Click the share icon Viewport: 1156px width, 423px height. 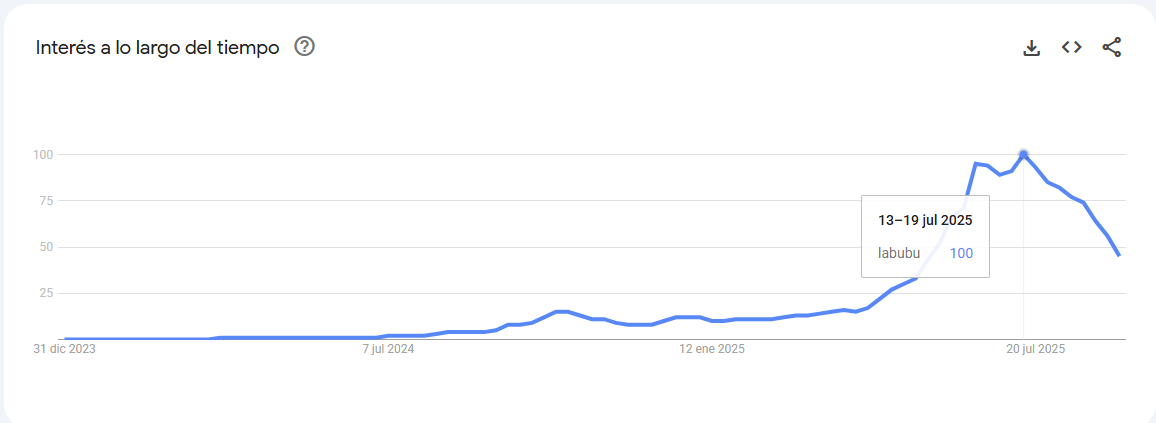click(1112, 47)
